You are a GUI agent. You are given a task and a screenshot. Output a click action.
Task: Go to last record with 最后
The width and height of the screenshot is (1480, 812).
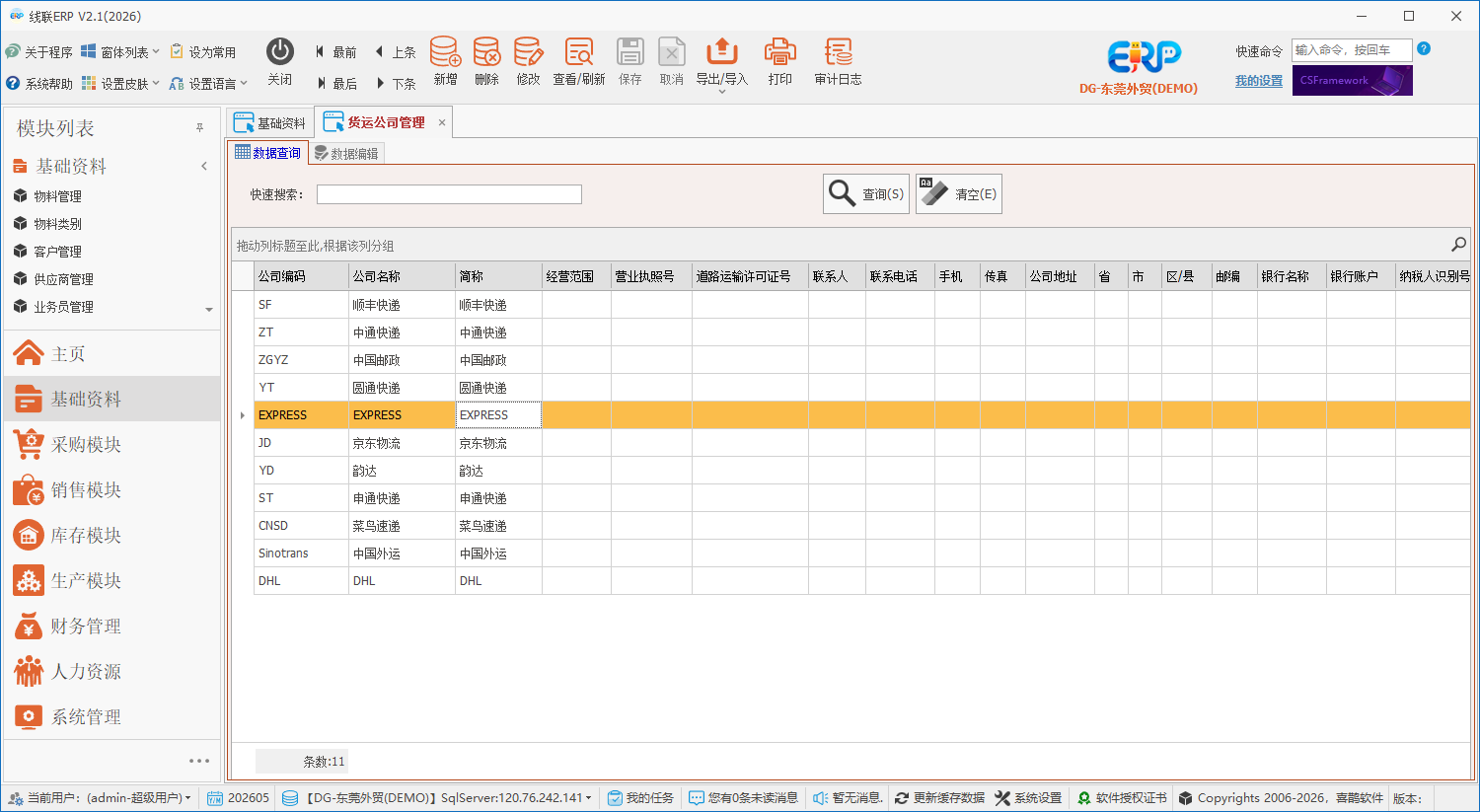pyautogui.click(x=336, y=84)
